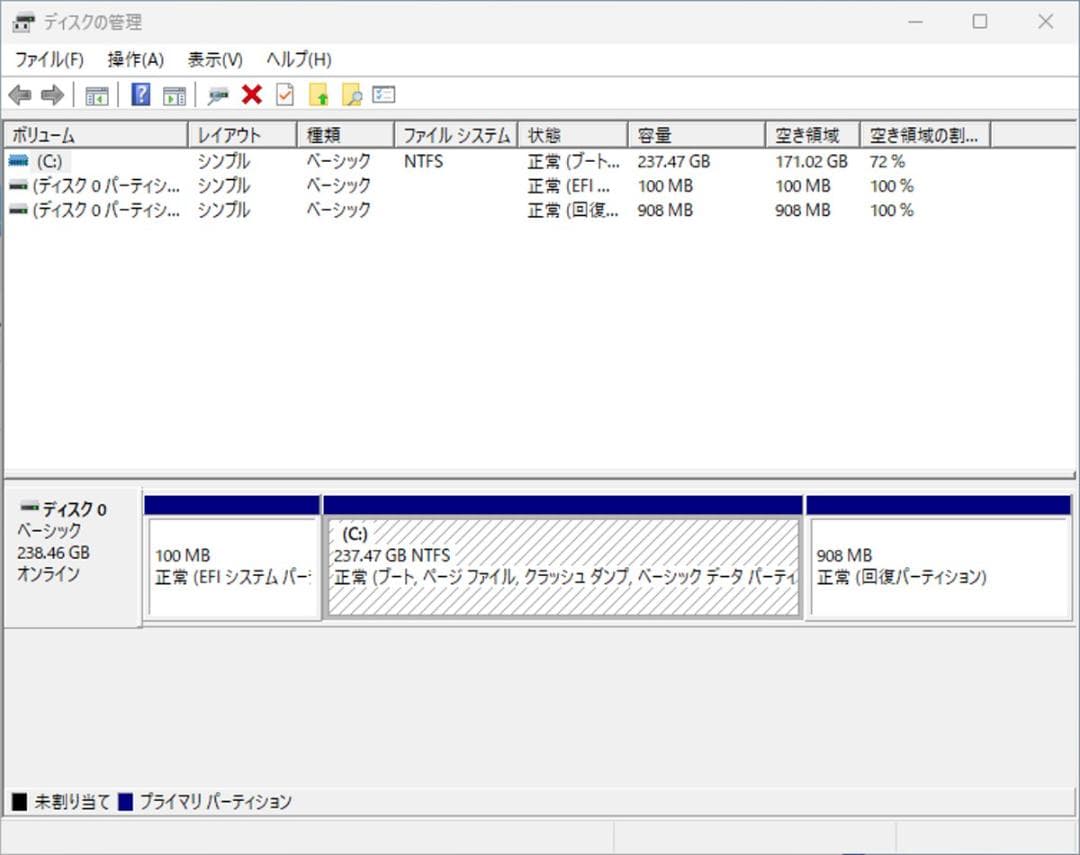Select the 100 MB EFI system partition block
The image size is (1080, 855).
coord(230,560)
